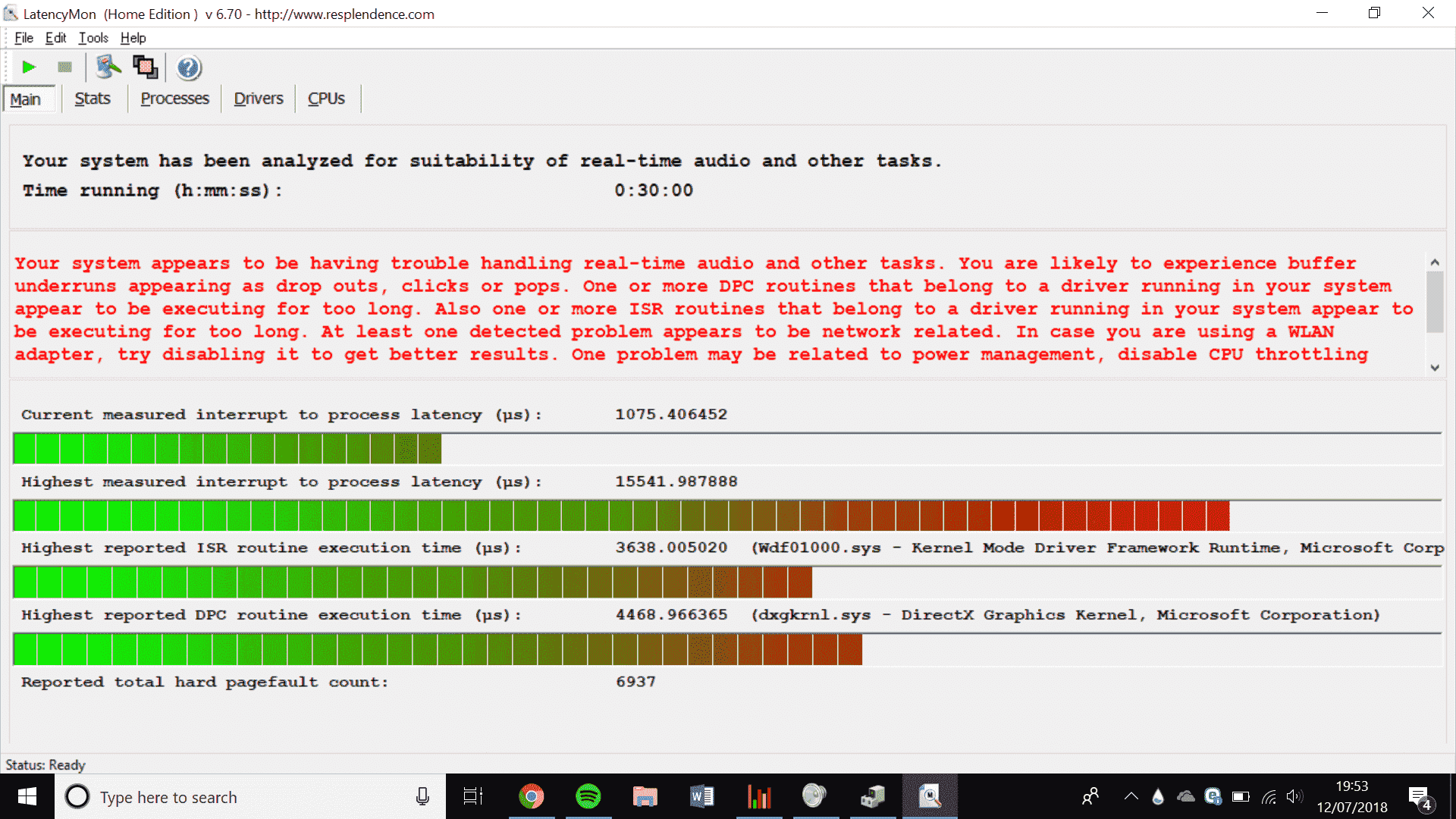Image resolution: width=1456 pixels, height=819 pixels.
Task: Click the current interrupt latency bar
Action: point(727,449)
